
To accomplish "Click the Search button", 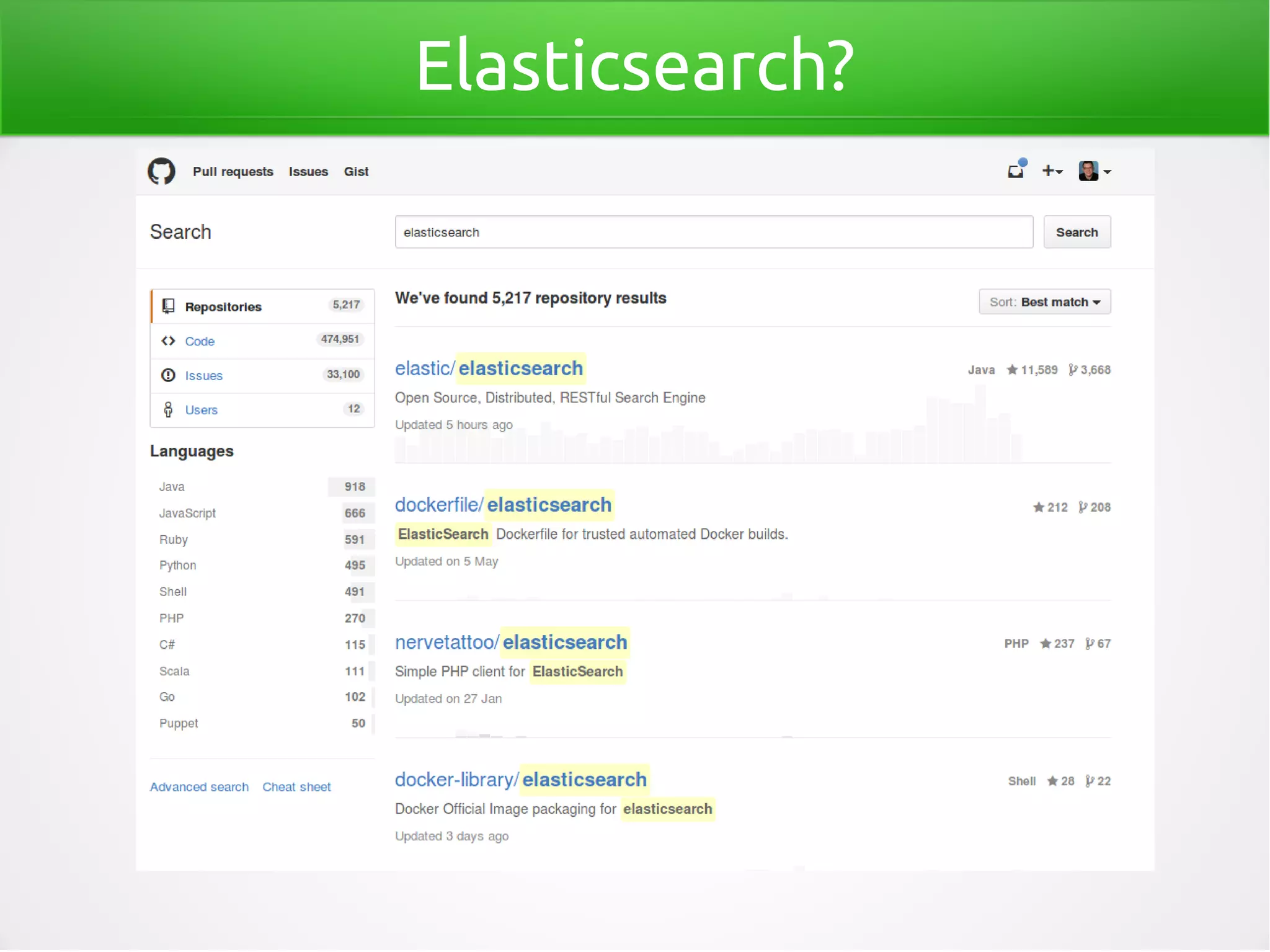I will click(1077, 232).
